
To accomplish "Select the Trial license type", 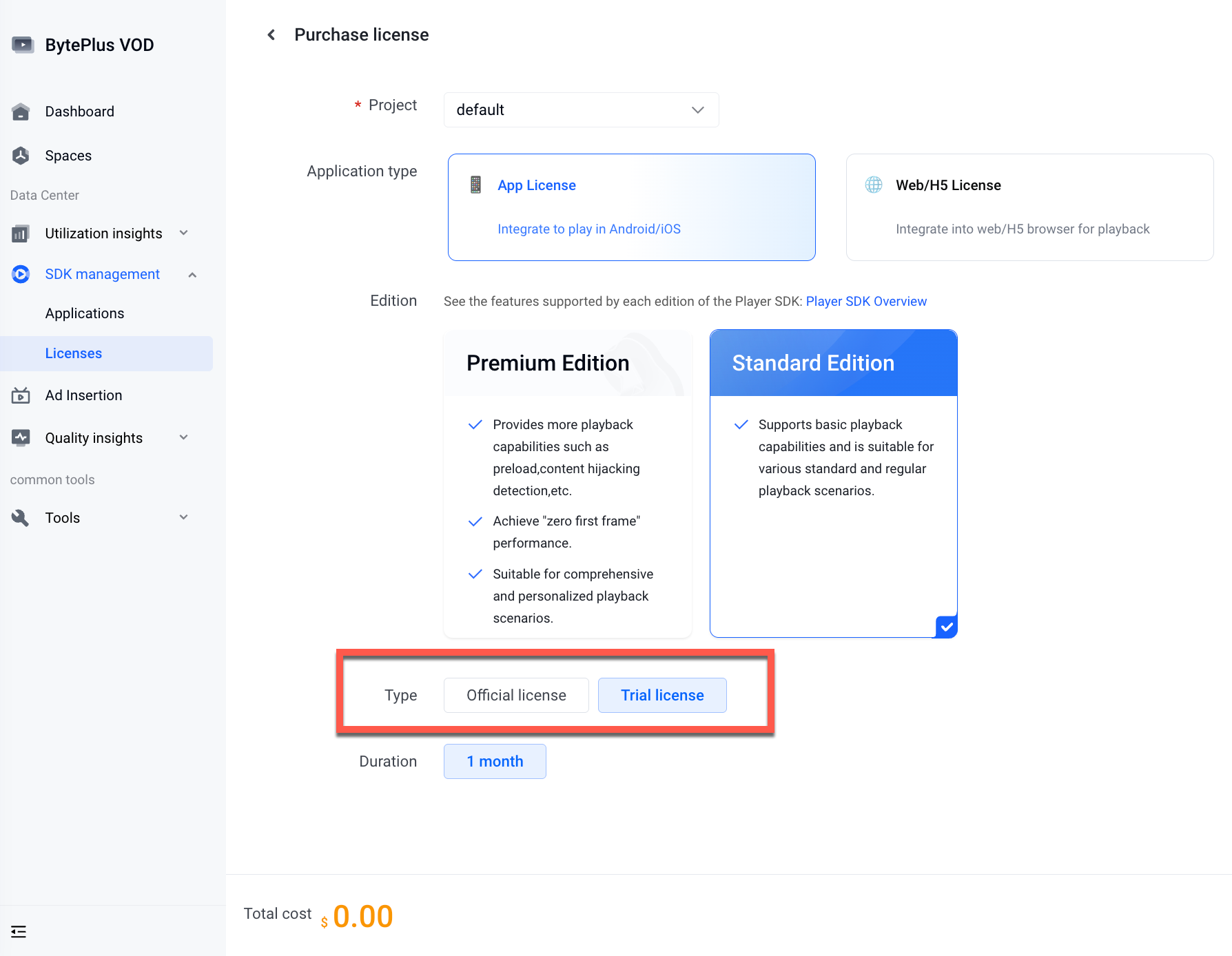I will tap(662, 695).
